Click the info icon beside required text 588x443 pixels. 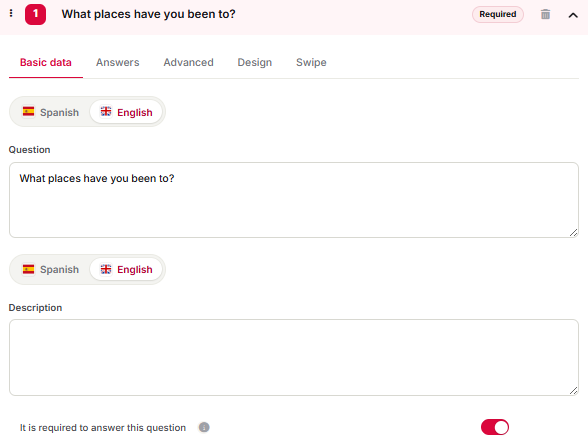click(204, 427)
